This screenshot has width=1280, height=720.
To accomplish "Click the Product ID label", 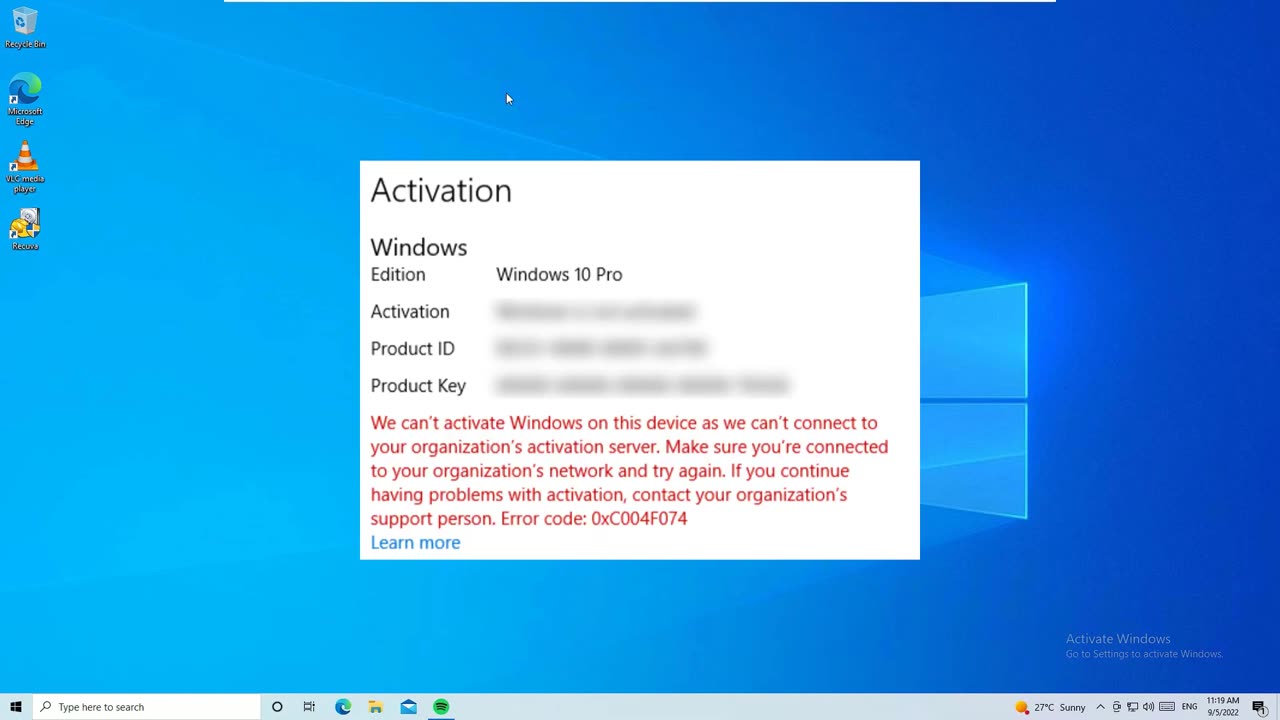I will coord(412,349).
